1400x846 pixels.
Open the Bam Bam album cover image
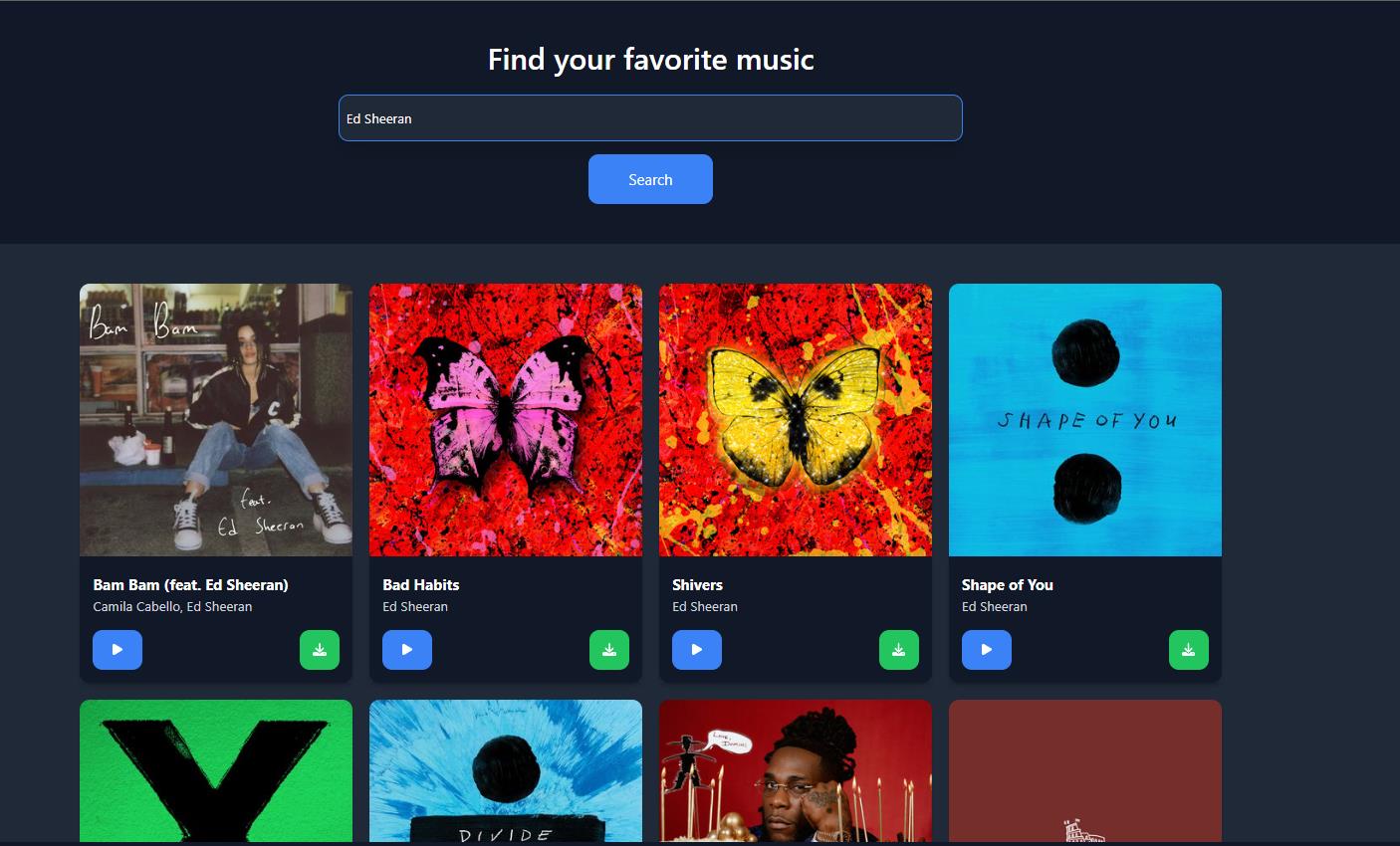pos(216,420)
